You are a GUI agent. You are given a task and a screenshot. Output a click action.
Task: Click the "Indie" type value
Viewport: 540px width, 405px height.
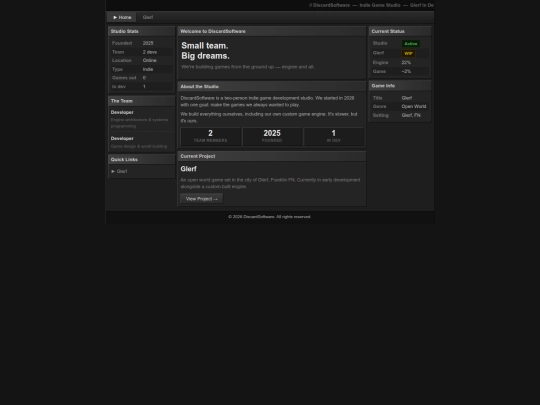tap(148, 69)
